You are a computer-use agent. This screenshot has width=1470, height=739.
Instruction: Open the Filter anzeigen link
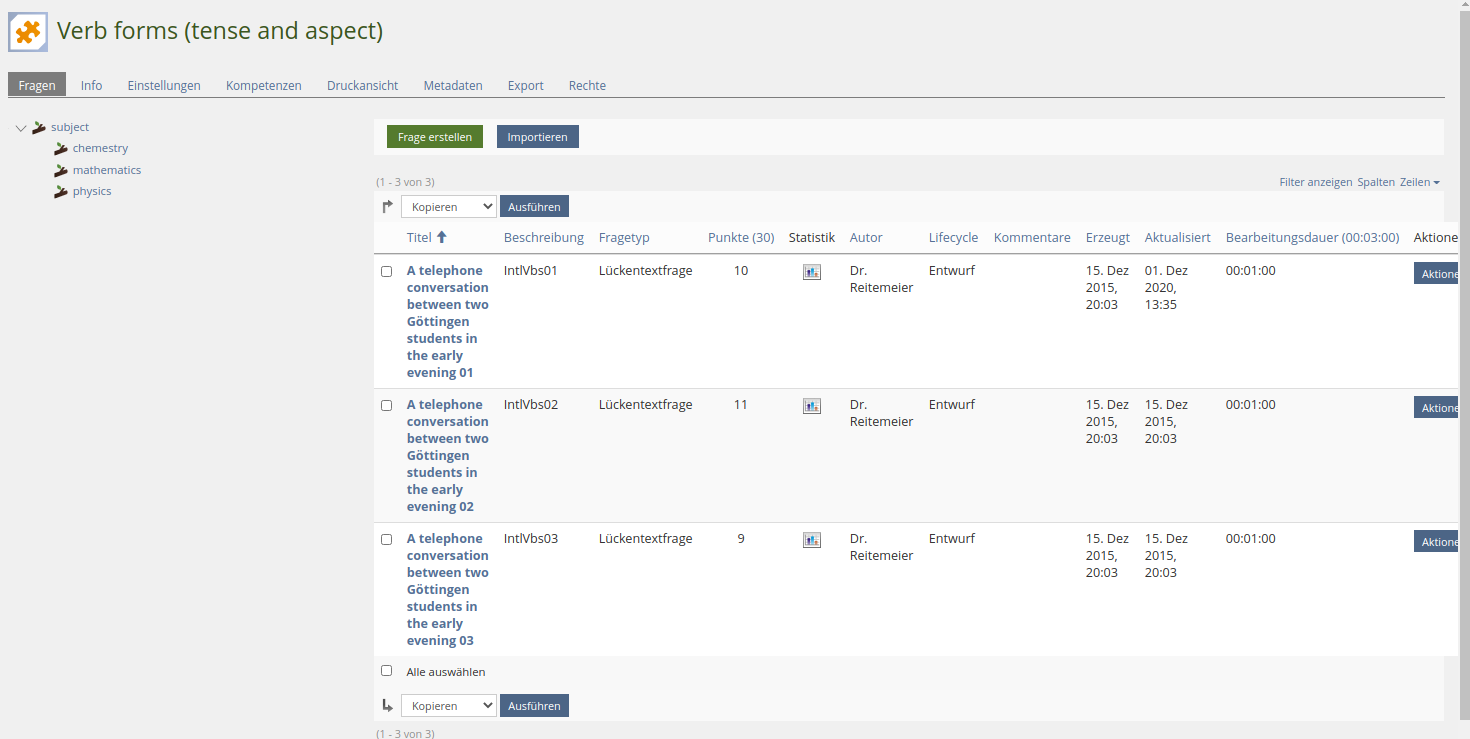[x=1315, y=183]
